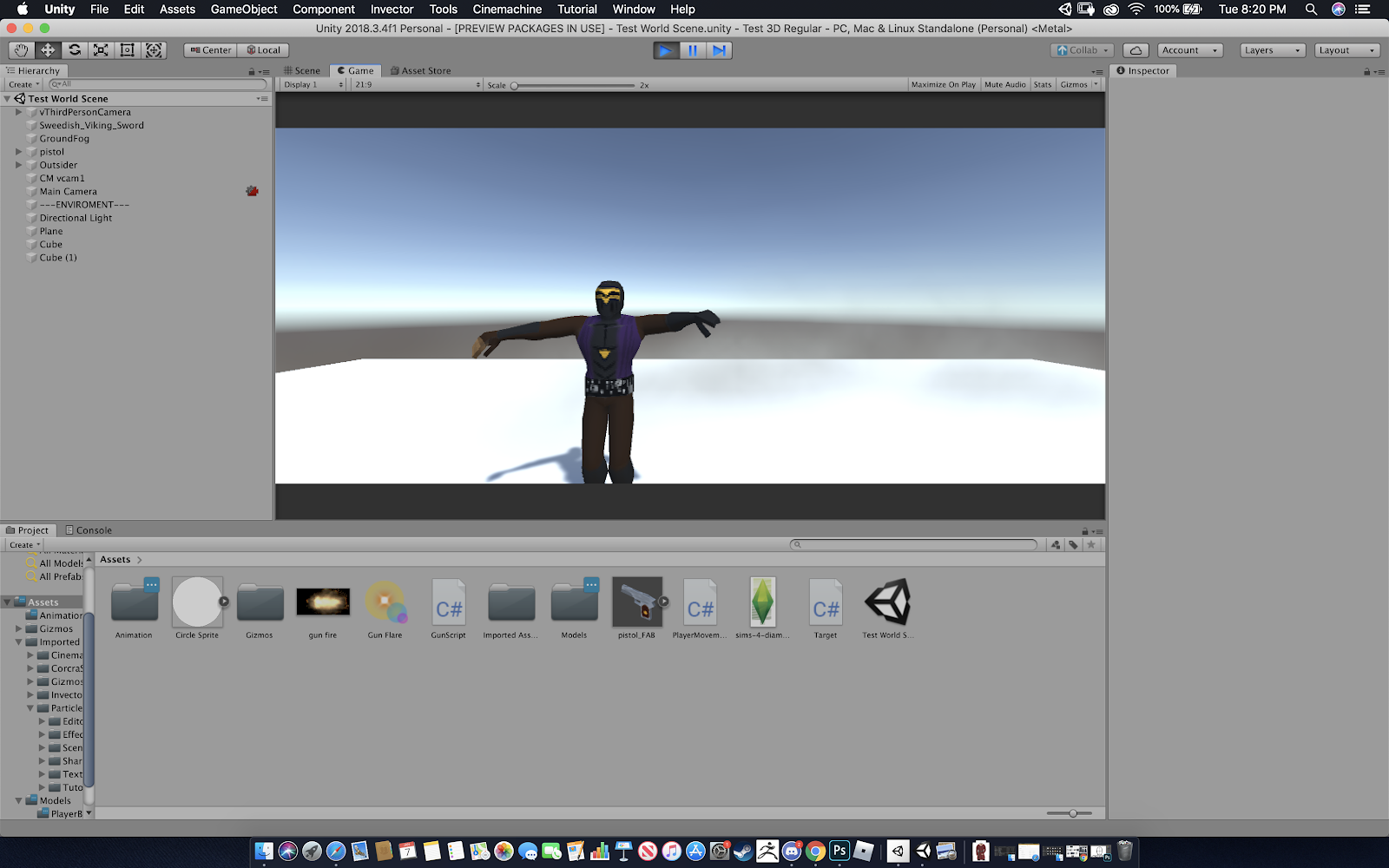Toggle Local handle rotation
Image resolution: width=1389 pixels, height=868 pixels.
click(x=263, y=50)
